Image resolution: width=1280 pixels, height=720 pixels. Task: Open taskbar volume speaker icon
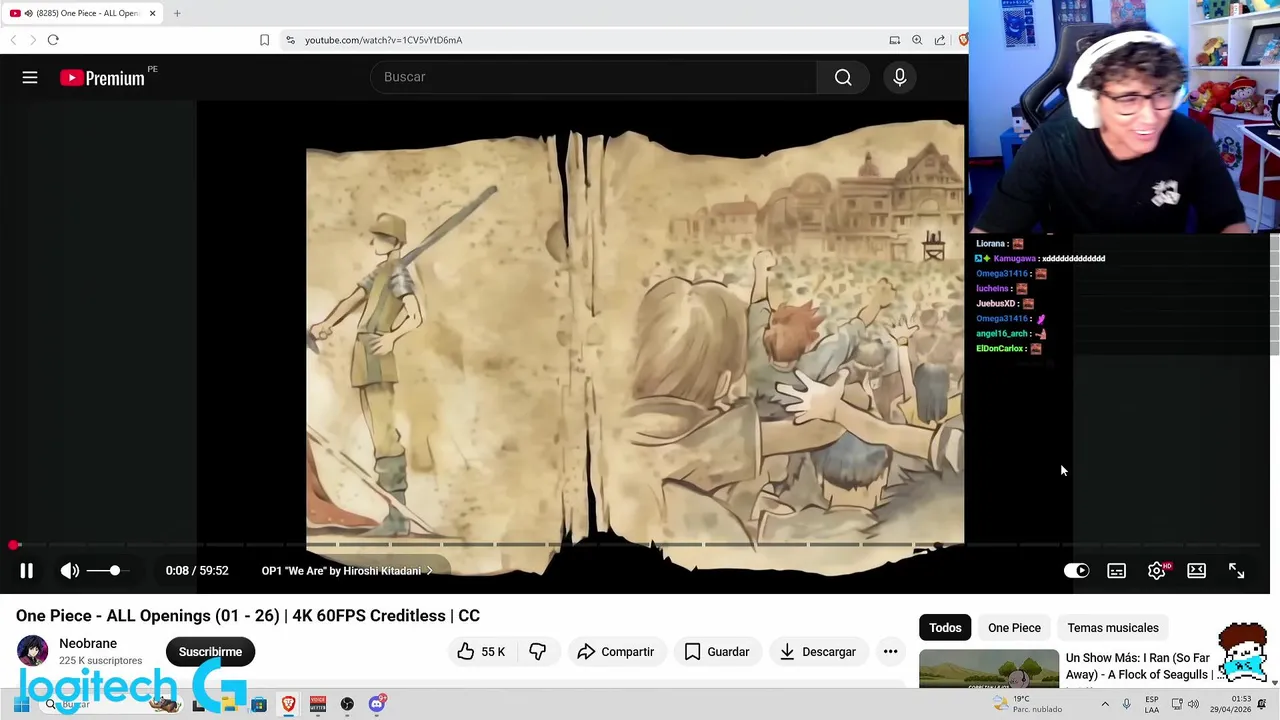(1193, 704)
